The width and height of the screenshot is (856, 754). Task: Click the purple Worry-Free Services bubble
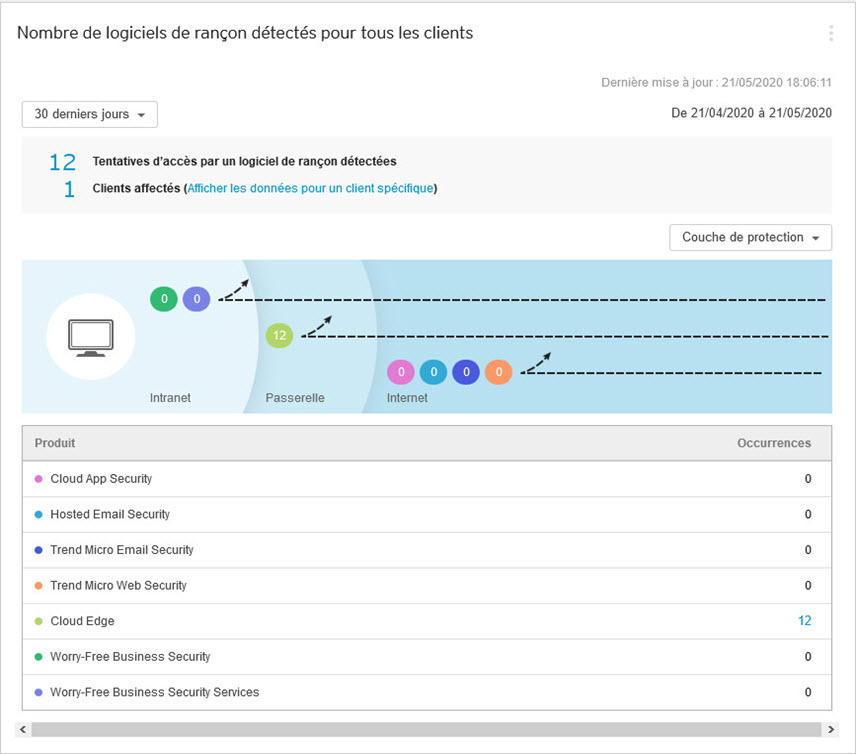[x=196, y=298]
